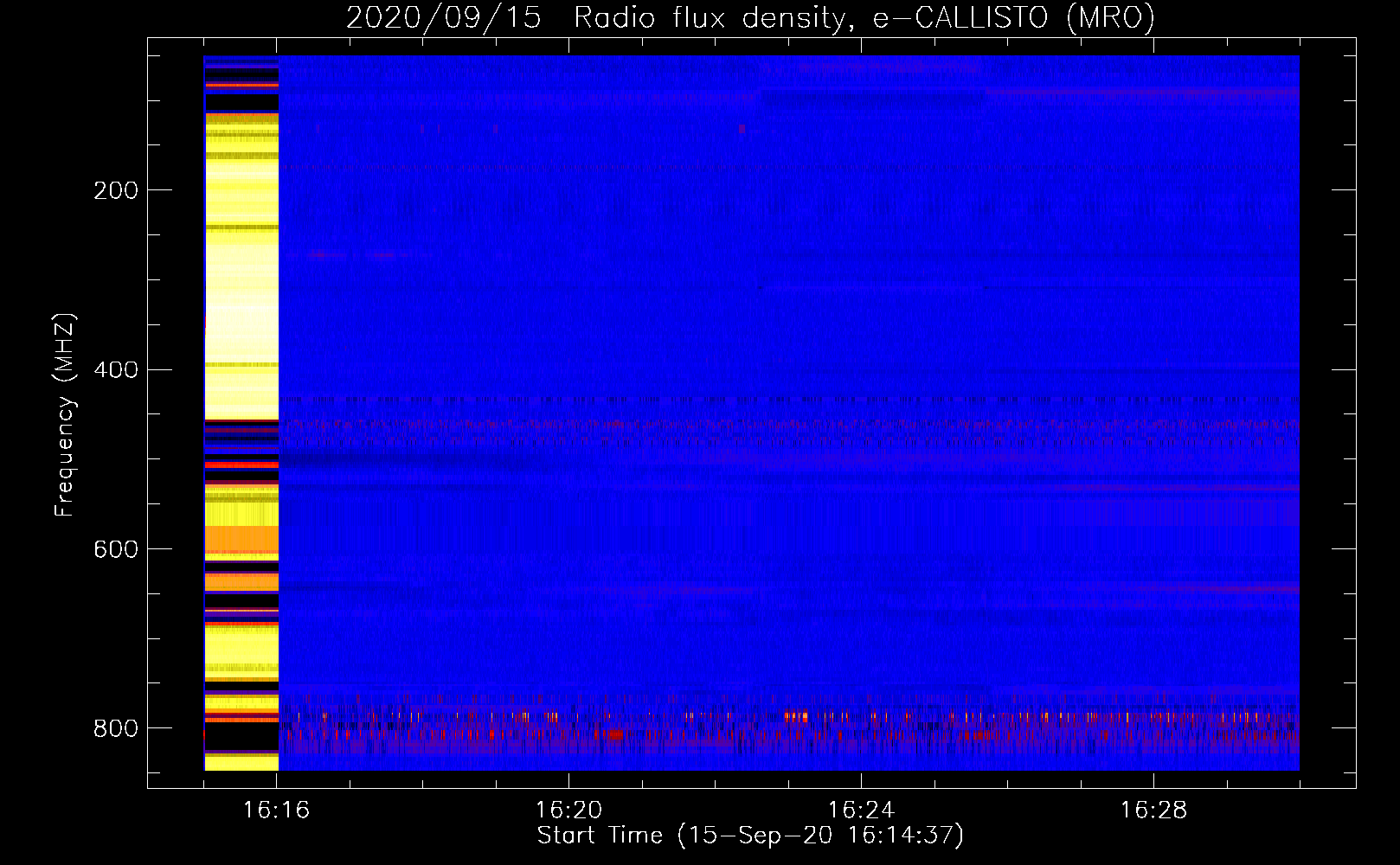Click the 16:16 time tick label
This screenshot has height=865, width=1400.
[x=276, y=811]
